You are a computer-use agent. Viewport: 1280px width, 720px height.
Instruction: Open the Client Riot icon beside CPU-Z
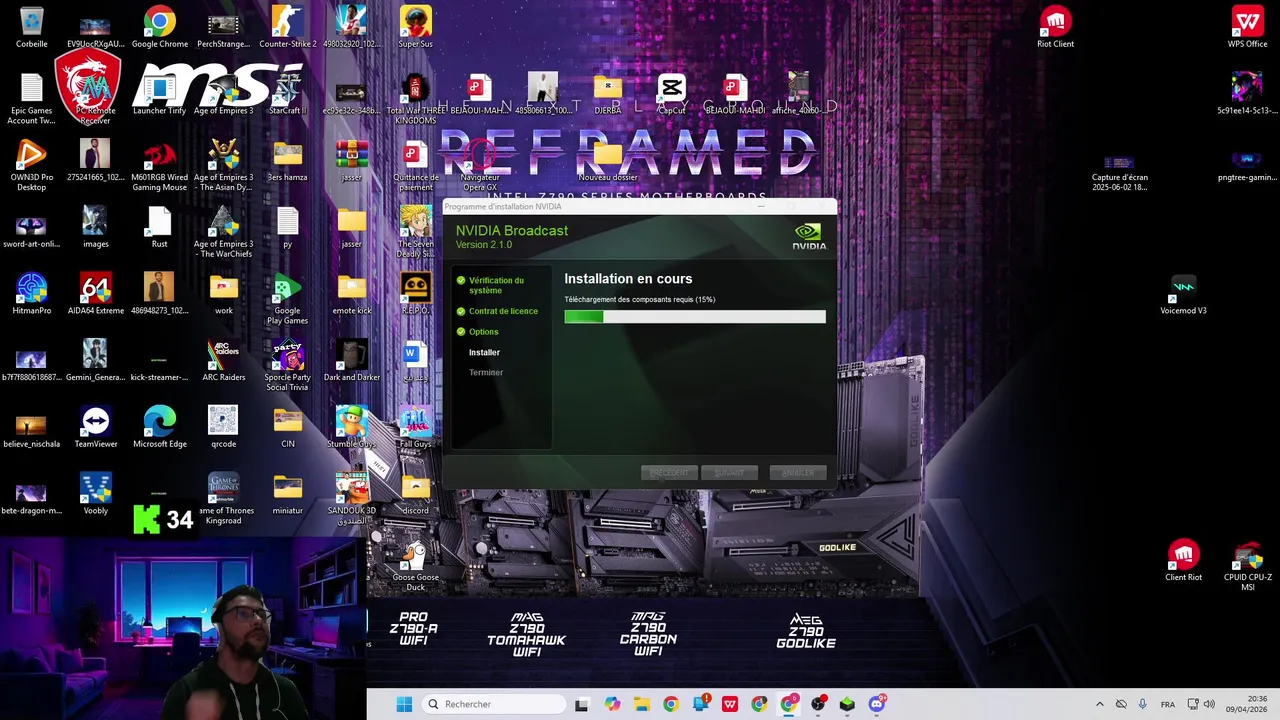click(1183, 555)
